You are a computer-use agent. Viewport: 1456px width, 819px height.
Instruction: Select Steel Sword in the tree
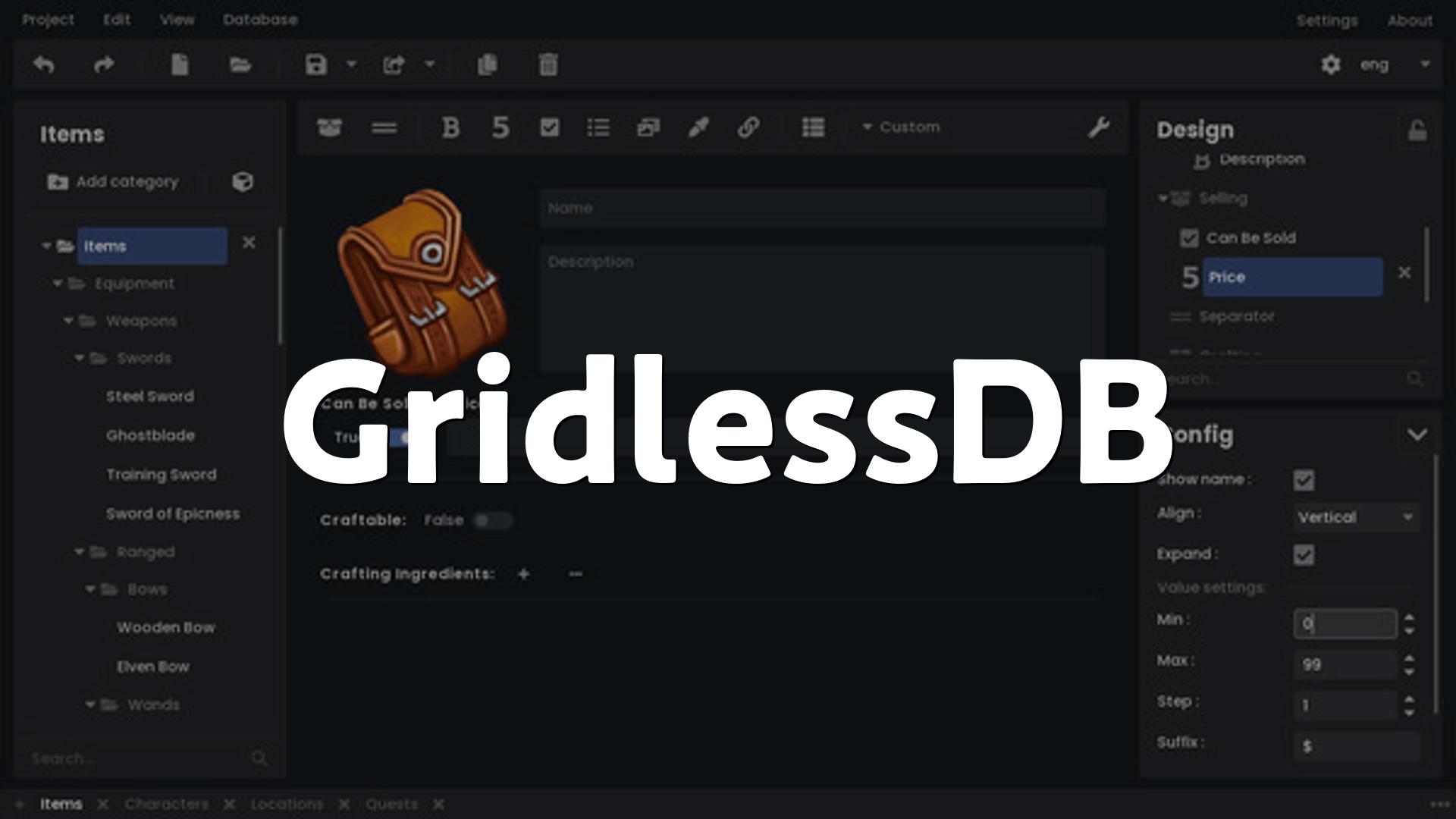(x=150, y=397)
